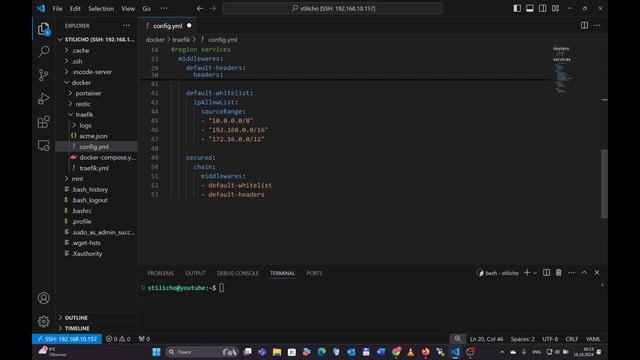The image size is (640, 360).
Task: Open editor More Actions ellipsis
Action: click(x=597, y=25)
